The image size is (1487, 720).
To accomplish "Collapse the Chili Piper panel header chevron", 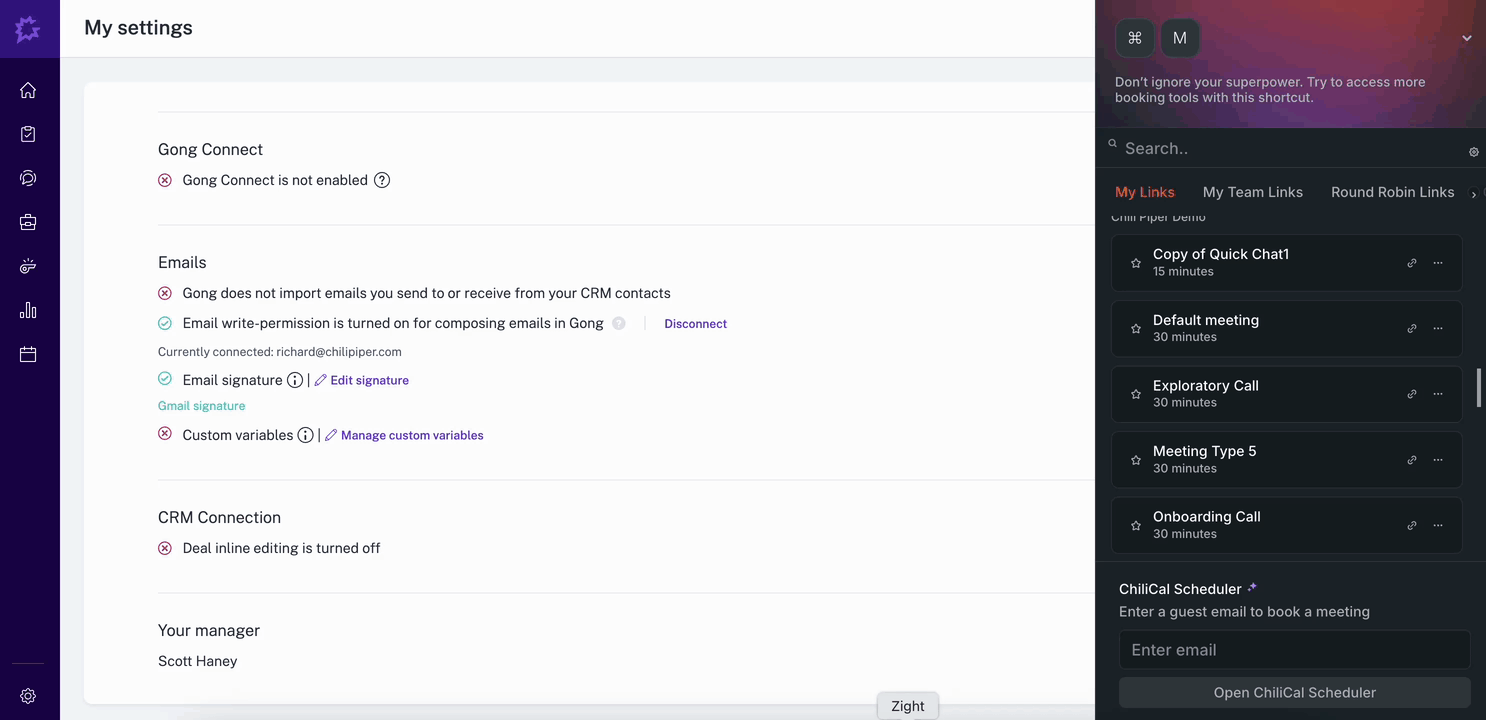I will click(x=1466, y=38).
